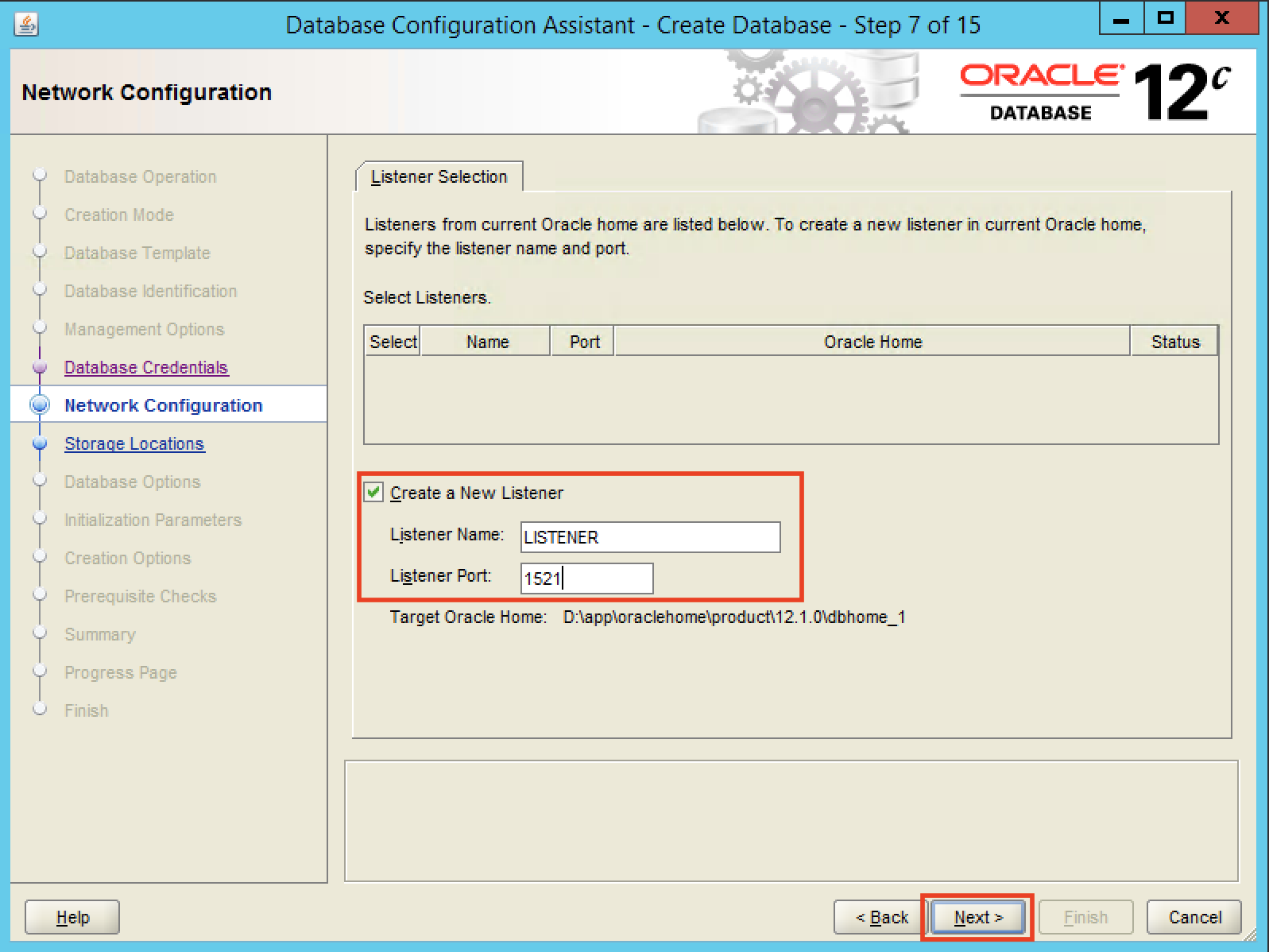Click the Select column header
This screenshot has height=952, width=1269.
click(393, 342)
